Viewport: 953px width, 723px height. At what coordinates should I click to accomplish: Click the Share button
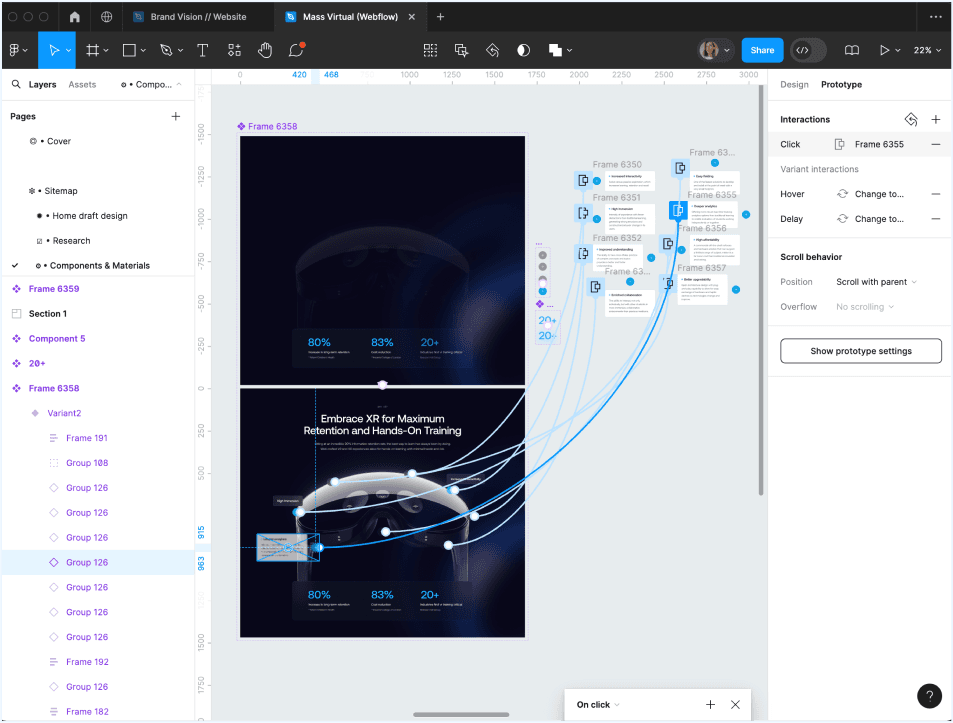[762, 50]
